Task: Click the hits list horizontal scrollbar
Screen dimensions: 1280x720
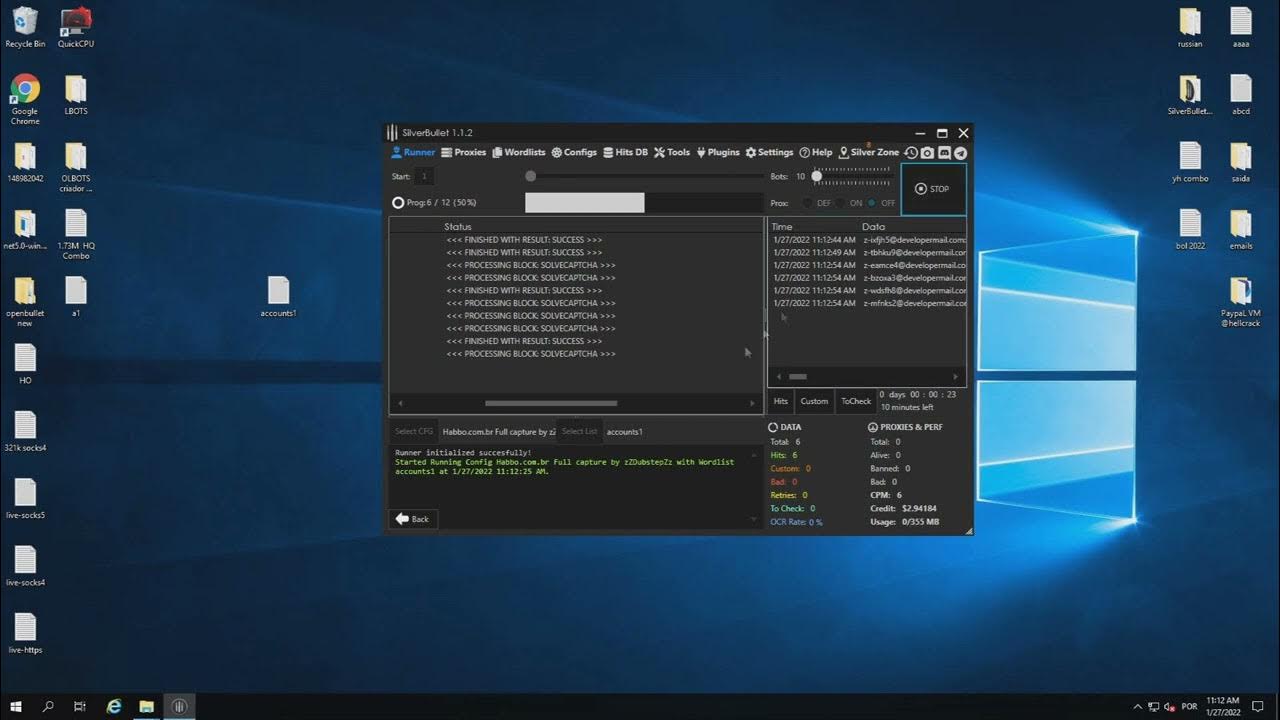Action: (797, 377)
